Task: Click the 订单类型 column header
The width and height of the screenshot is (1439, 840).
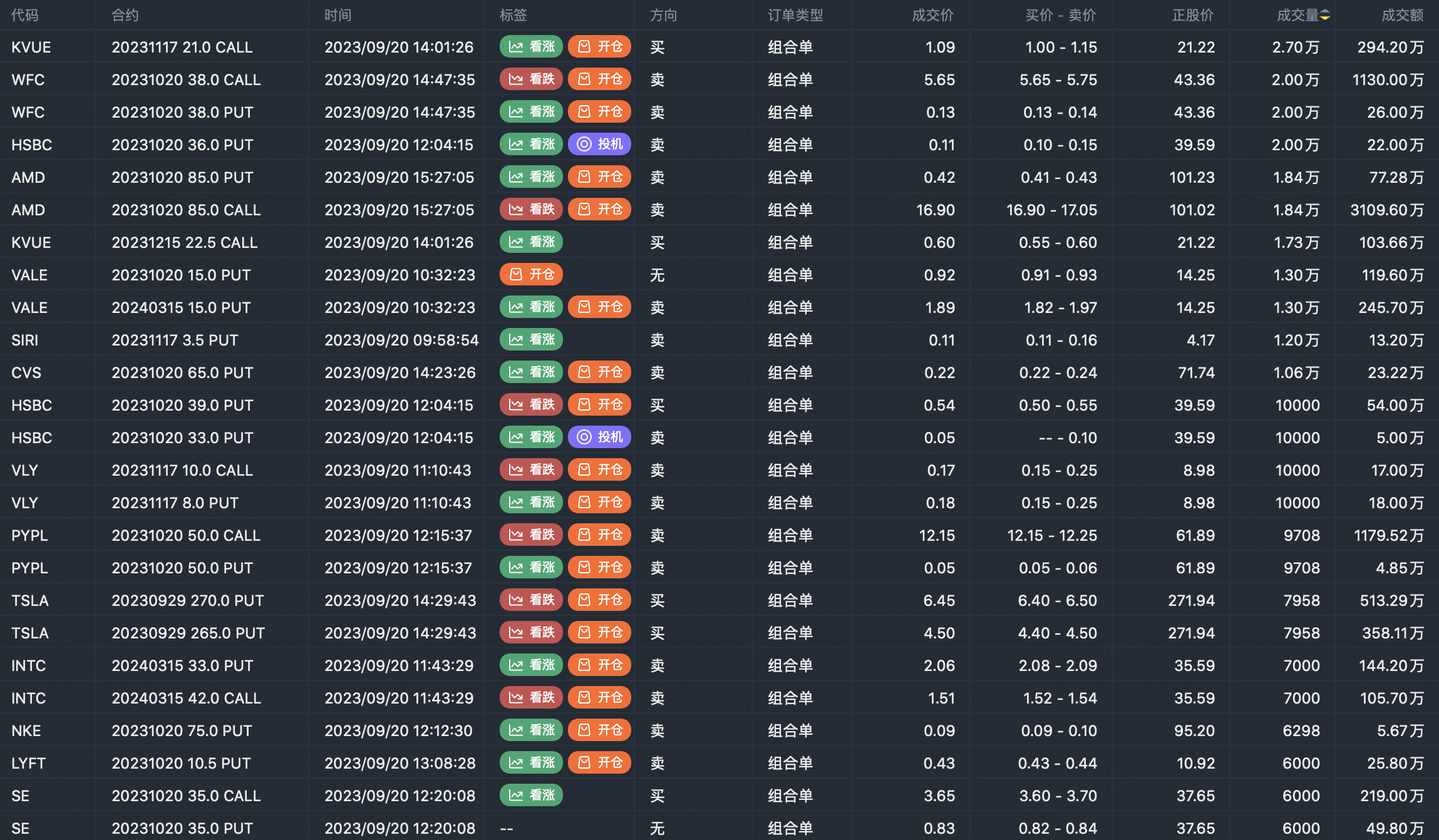Action: point(795,16)
